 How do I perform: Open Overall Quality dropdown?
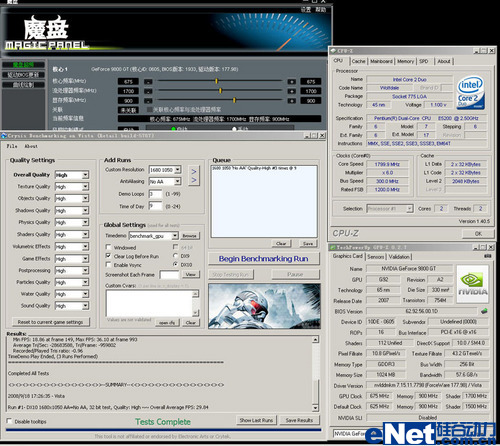click(85, 175)
